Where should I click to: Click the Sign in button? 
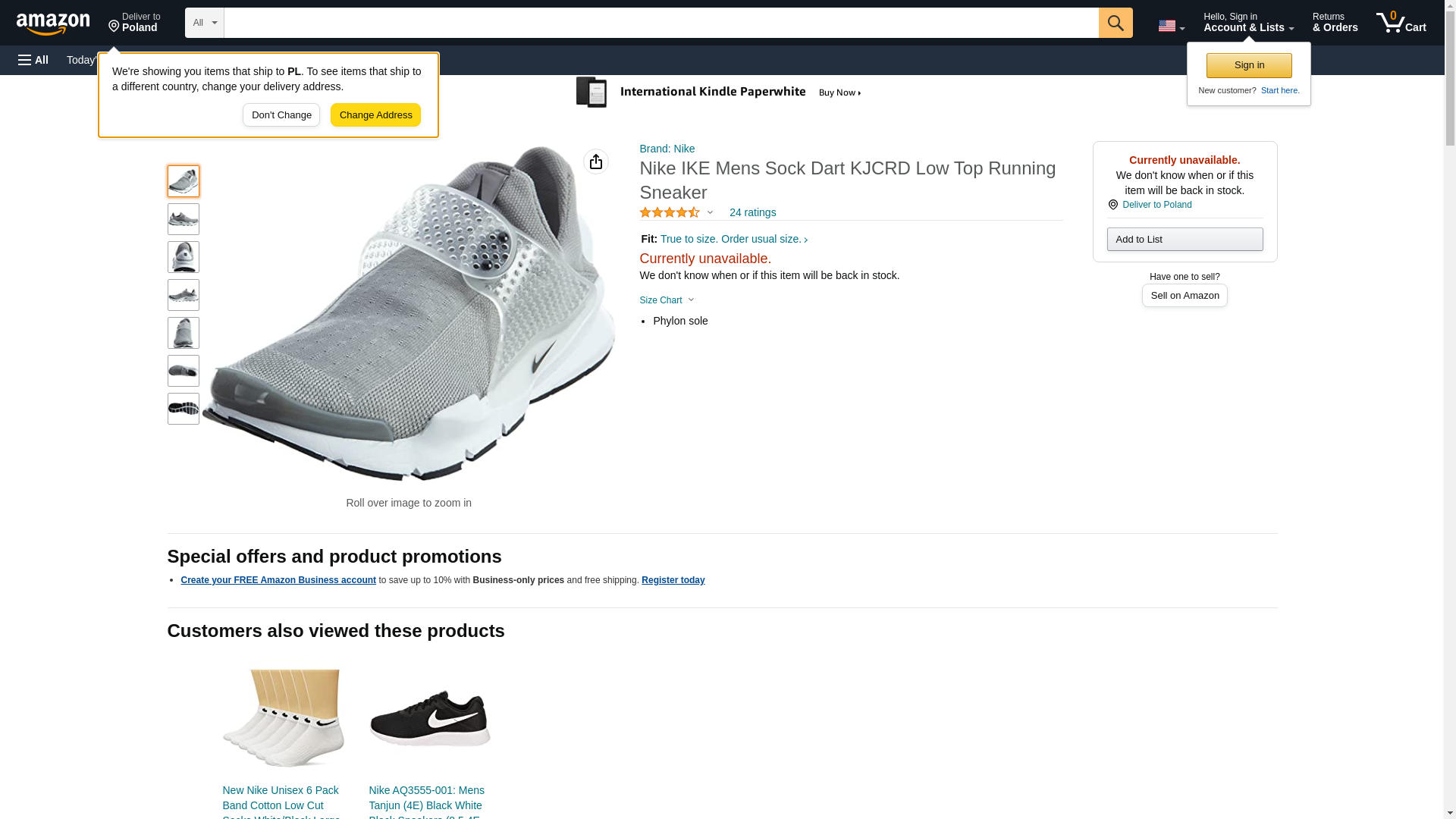1249,65
